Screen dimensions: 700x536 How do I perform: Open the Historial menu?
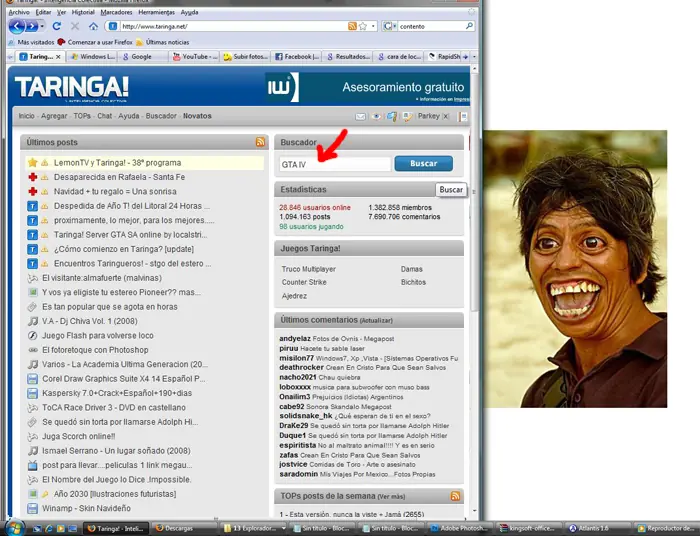click(83, 12)
